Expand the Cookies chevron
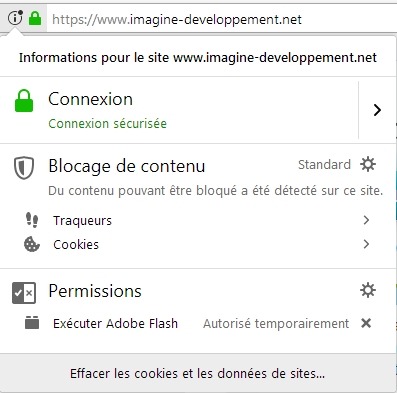The height and width of the screenshot is (393, 397). [x=366, y=244]
